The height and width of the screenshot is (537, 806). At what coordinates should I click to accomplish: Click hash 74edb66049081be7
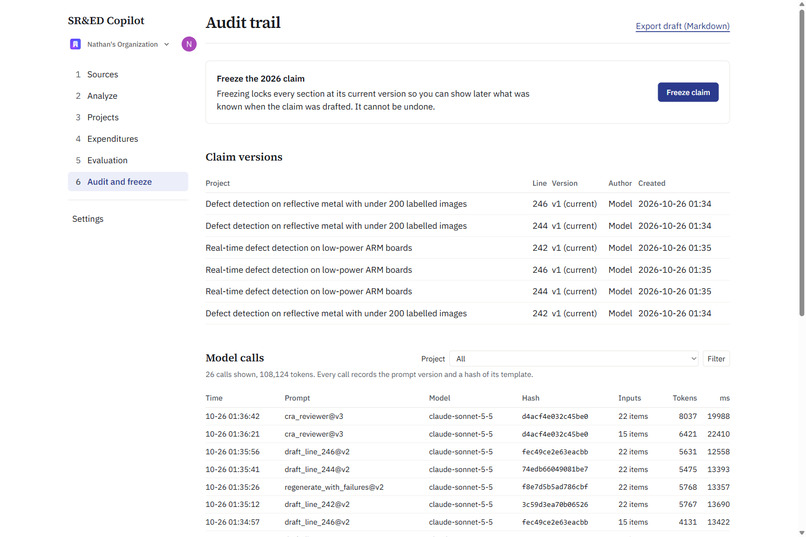[555, 469]
